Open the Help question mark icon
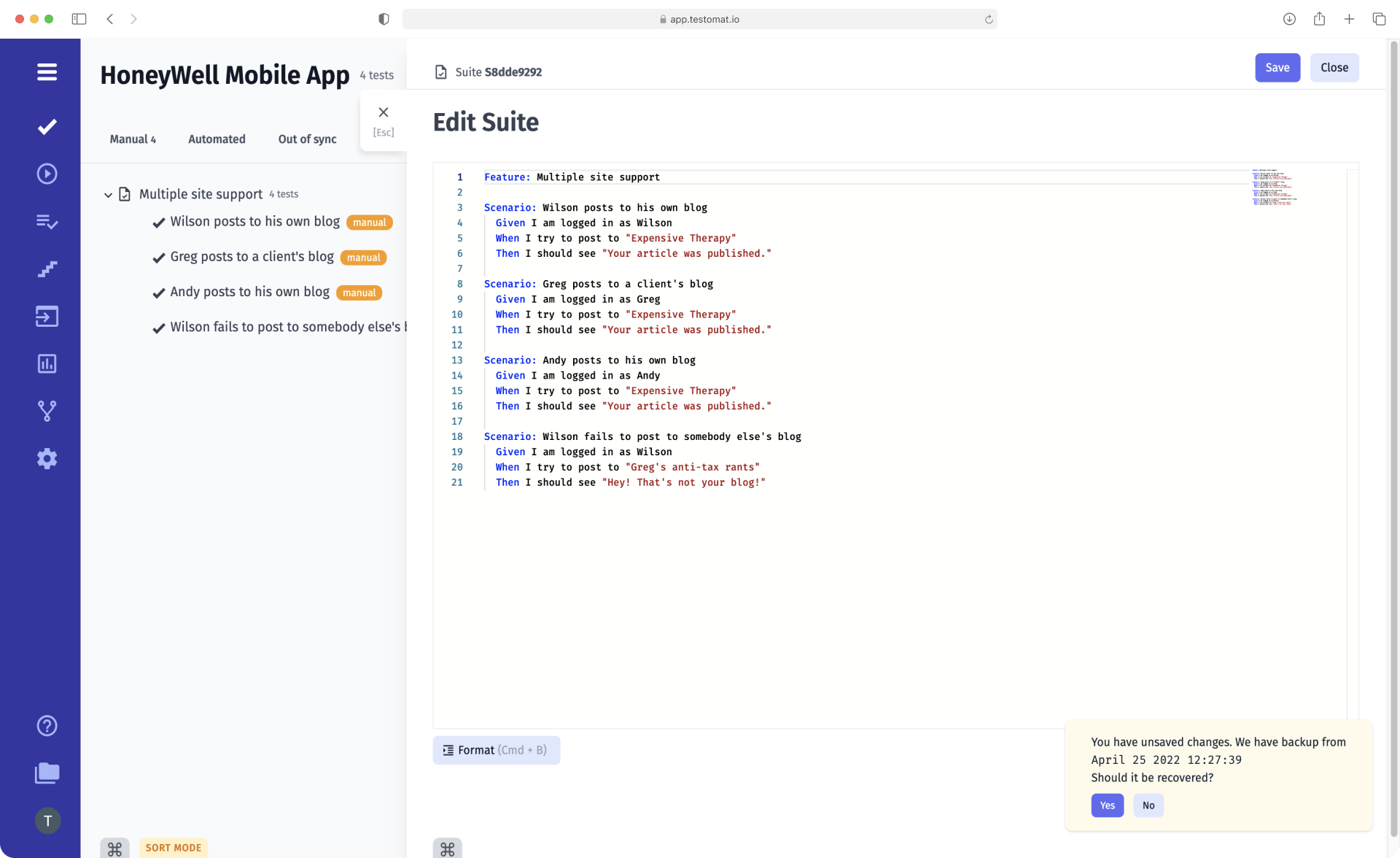This screenshot has height=858, width=1400. [47, 725]
